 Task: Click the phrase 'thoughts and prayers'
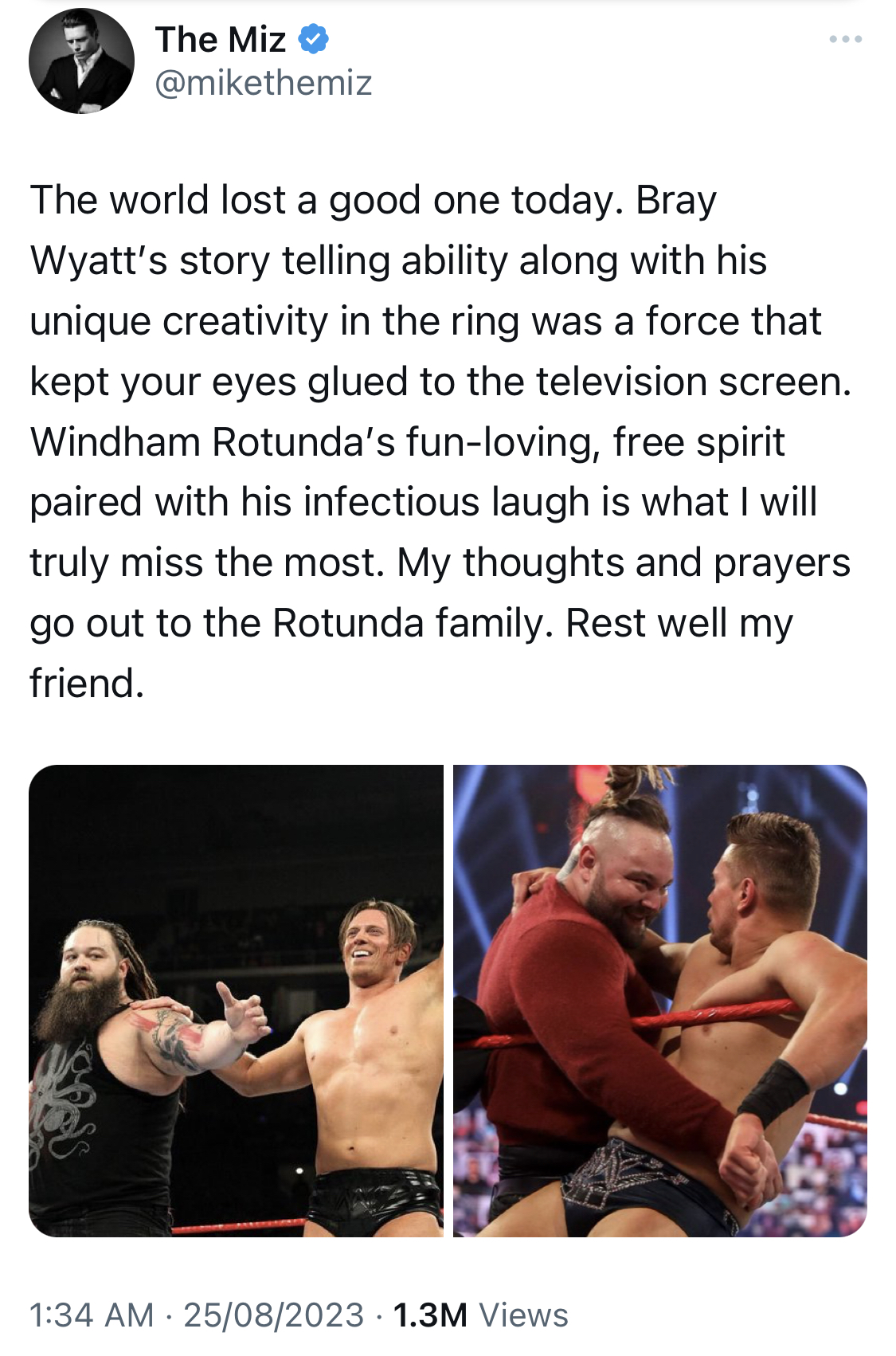(x=657, y=563)
